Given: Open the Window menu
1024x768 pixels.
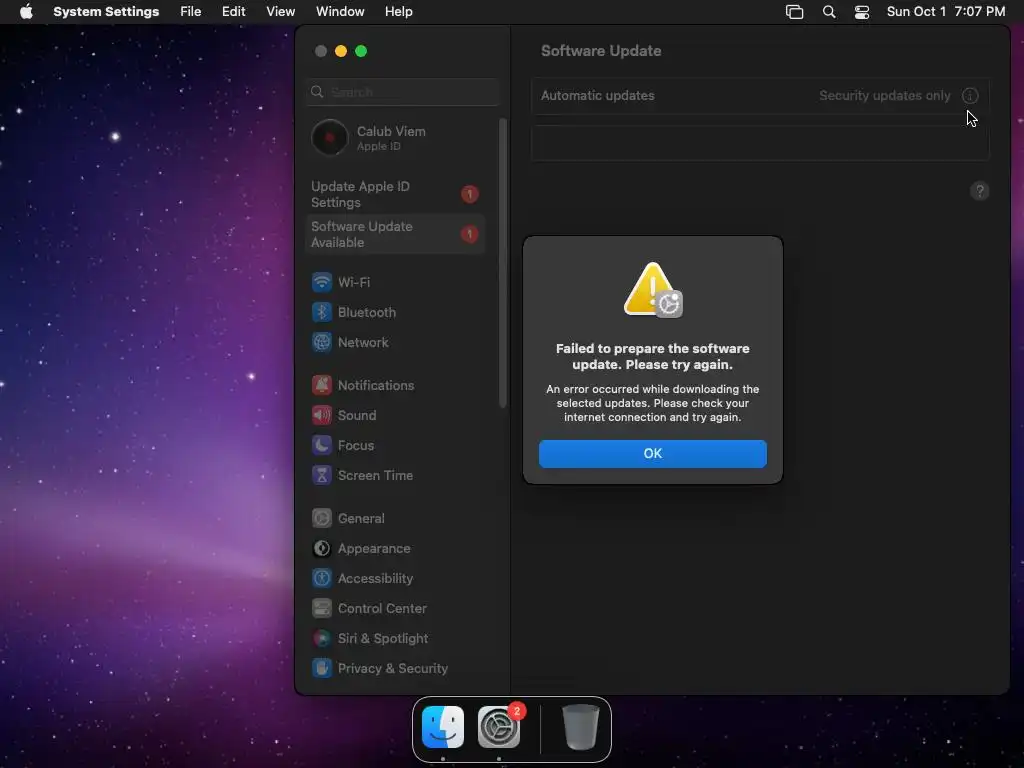Looking at the screenshot, I should coord(340,12).
